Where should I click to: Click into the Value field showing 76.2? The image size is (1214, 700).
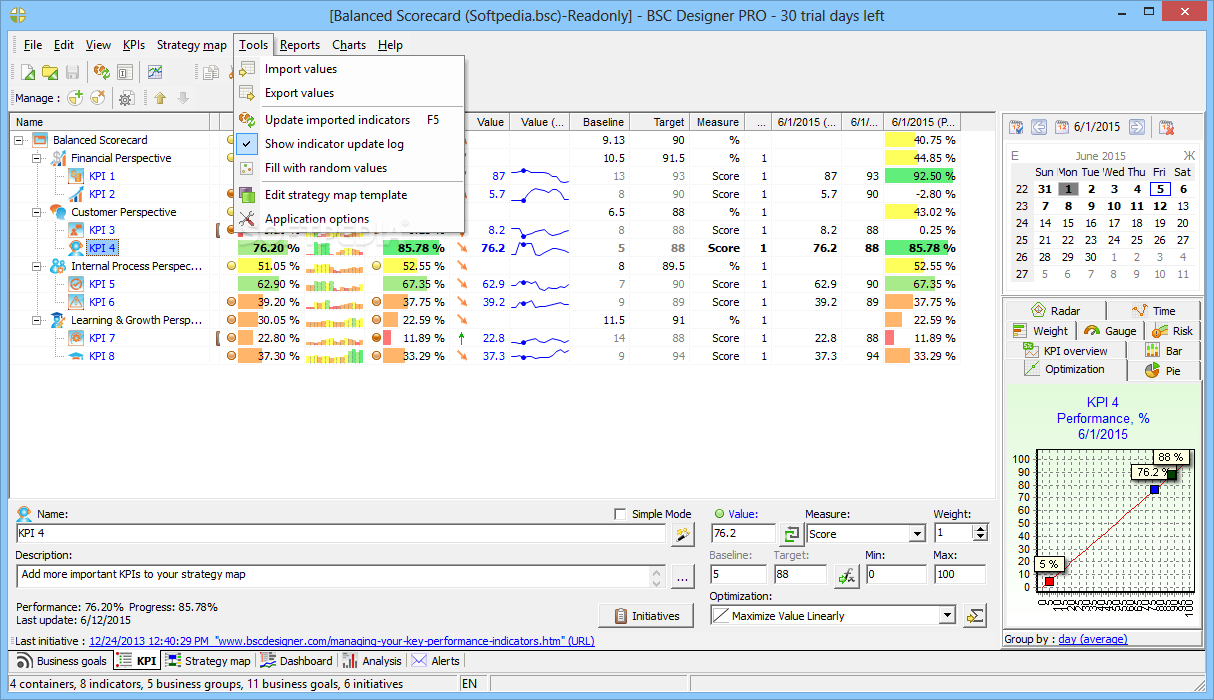coord(743,534)
